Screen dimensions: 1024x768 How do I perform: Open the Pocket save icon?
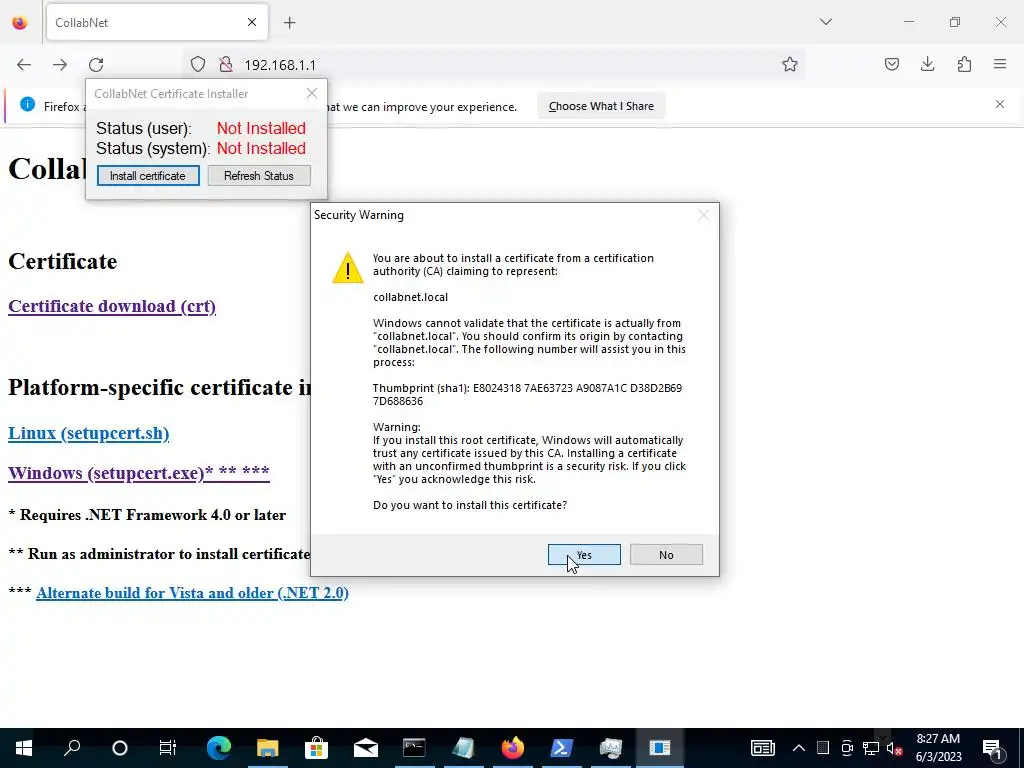[891, 64]
